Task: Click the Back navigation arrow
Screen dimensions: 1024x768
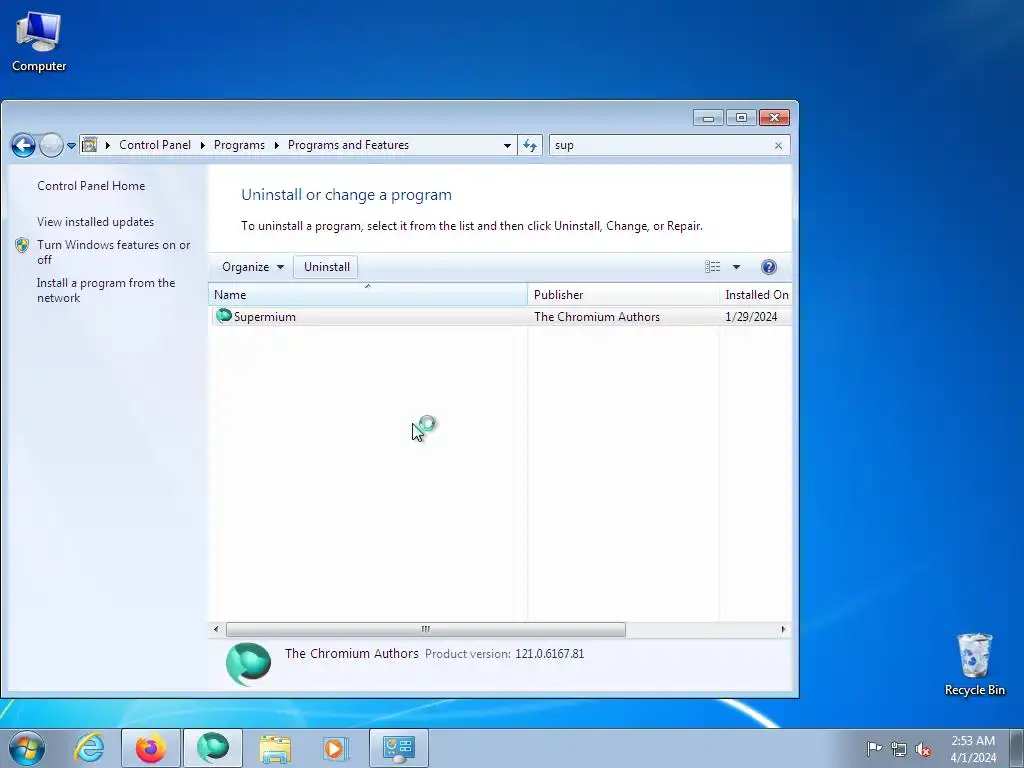Action: pyautogui.click(x=23, y=145)
